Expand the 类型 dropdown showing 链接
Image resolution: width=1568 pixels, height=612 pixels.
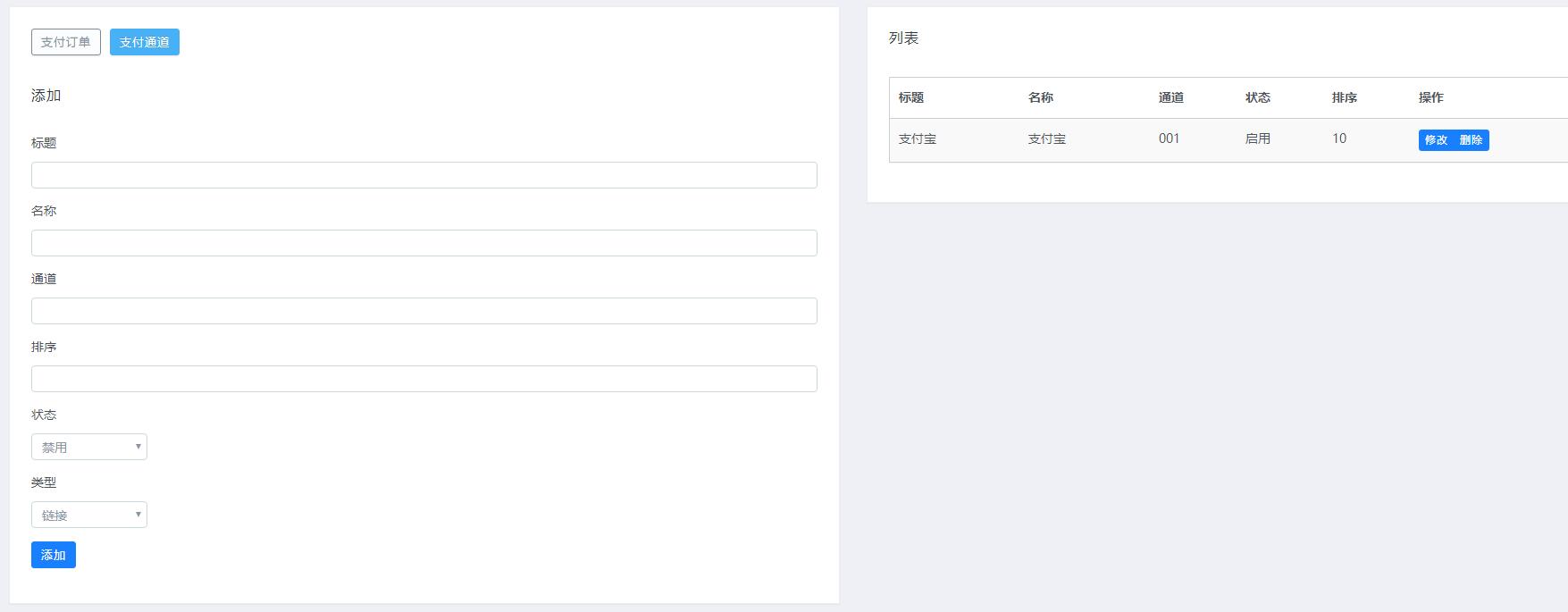[x=89, y=515]
